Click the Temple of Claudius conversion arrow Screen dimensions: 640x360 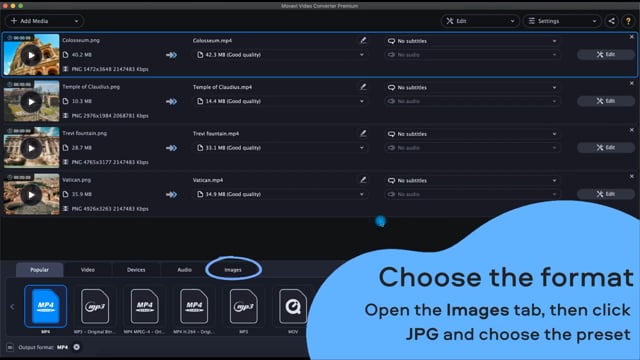coord(171,101)
